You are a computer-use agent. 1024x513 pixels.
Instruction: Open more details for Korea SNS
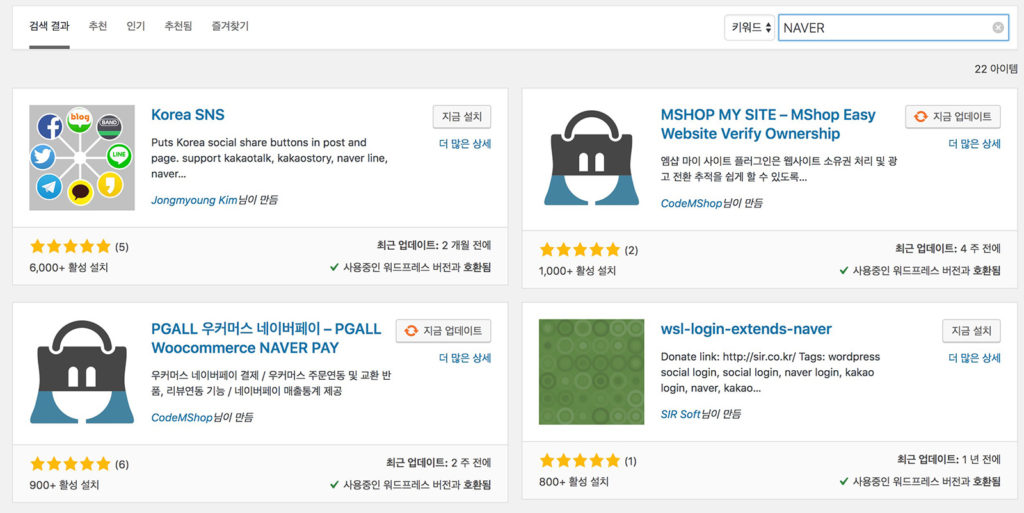(465, 144)
